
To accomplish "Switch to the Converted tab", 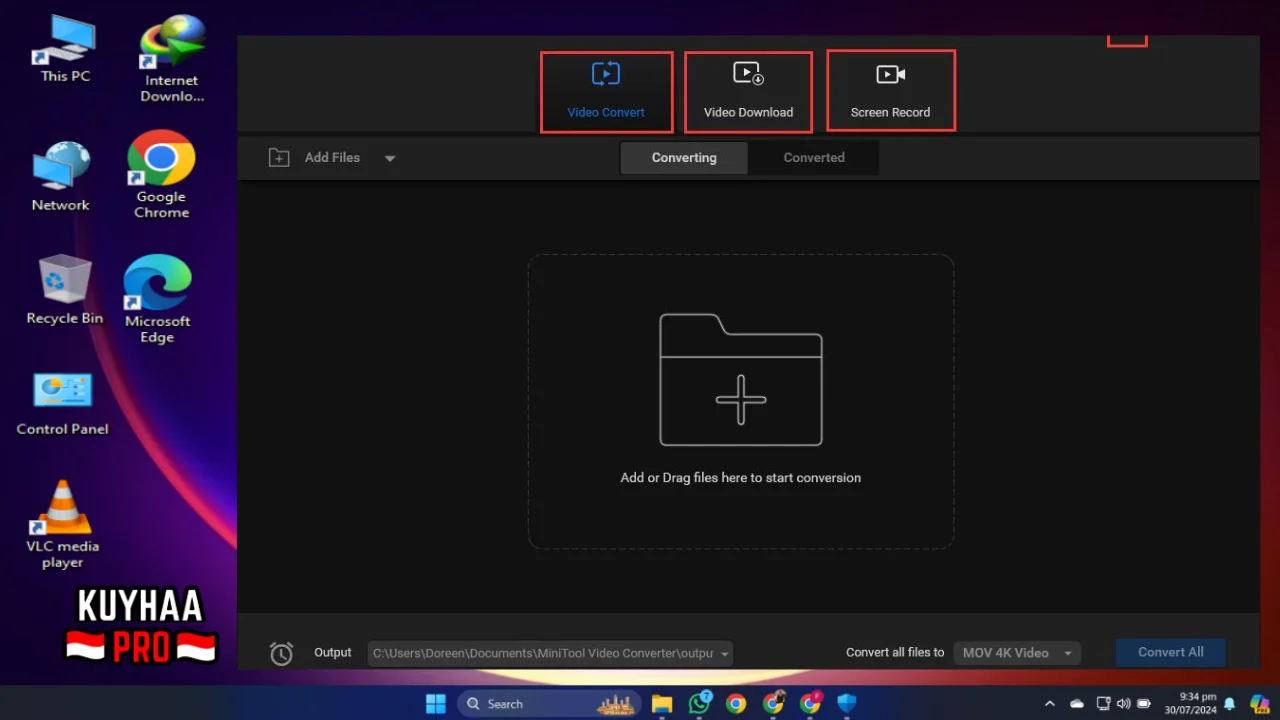I will (814, 158).
